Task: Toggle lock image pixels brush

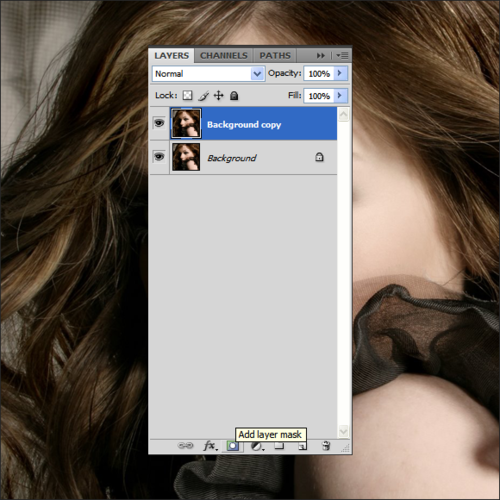Action: (x=203, y=96)
